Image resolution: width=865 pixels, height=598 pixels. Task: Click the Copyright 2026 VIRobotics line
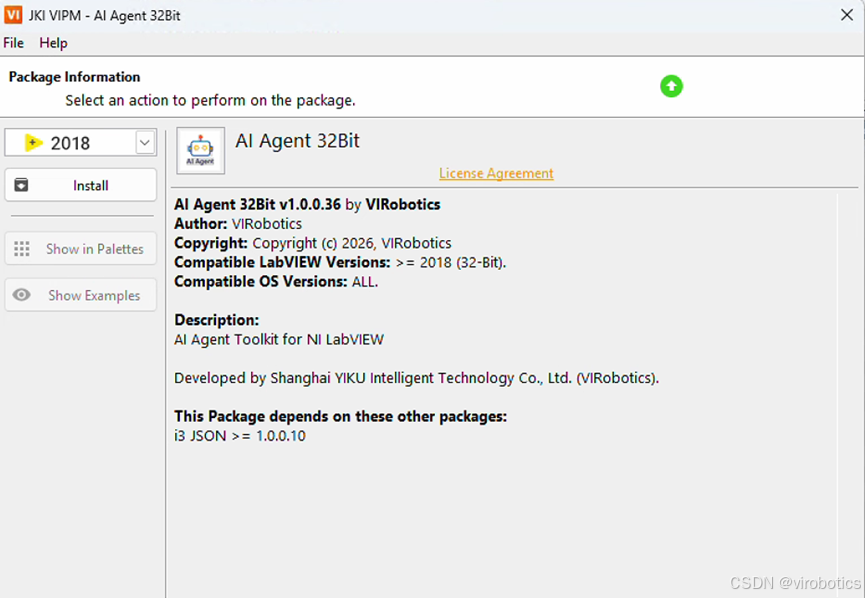[313, 243]
